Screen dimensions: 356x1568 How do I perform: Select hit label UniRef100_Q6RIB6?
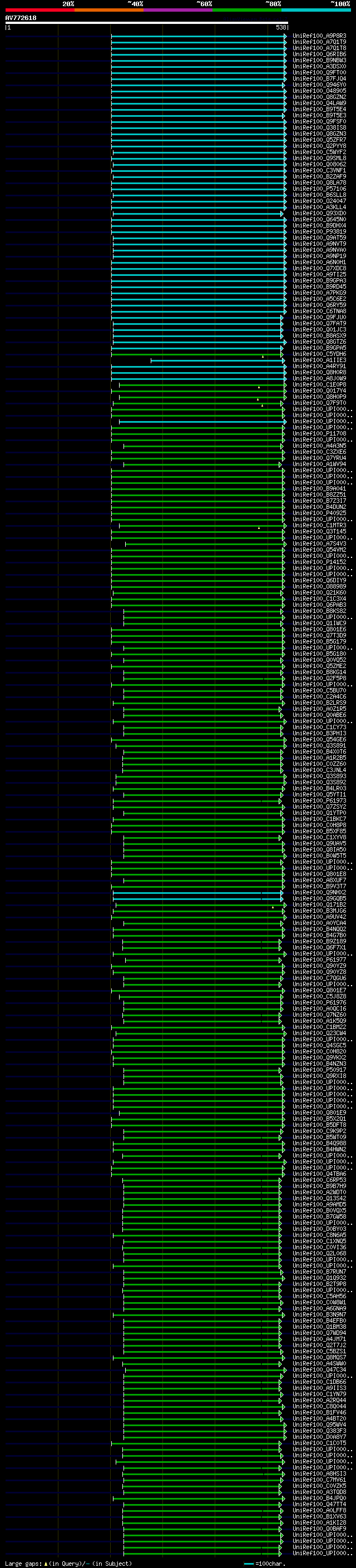pos(319,54)
